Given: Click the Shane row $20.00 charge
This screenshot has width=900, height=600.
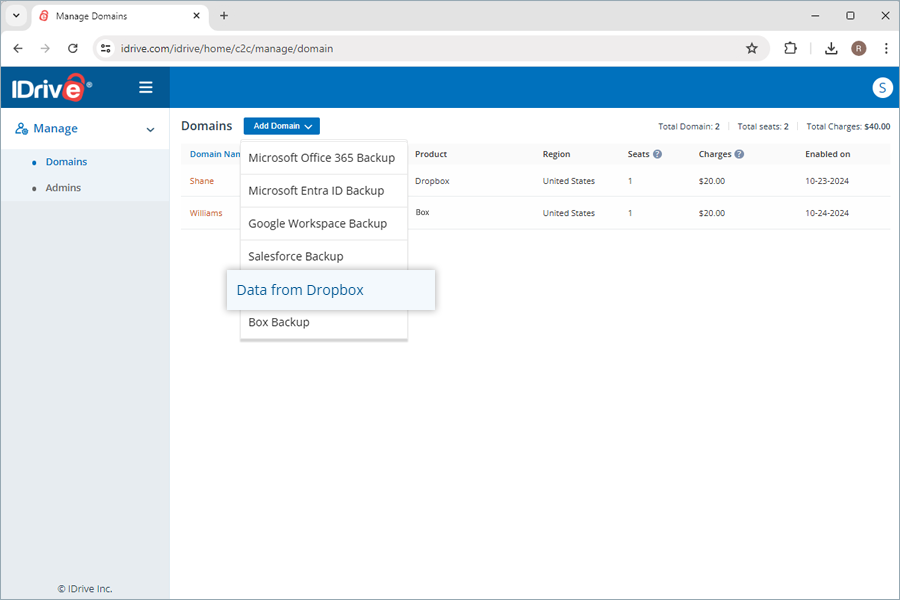Looking at the screenshot, I should [712, 181].
